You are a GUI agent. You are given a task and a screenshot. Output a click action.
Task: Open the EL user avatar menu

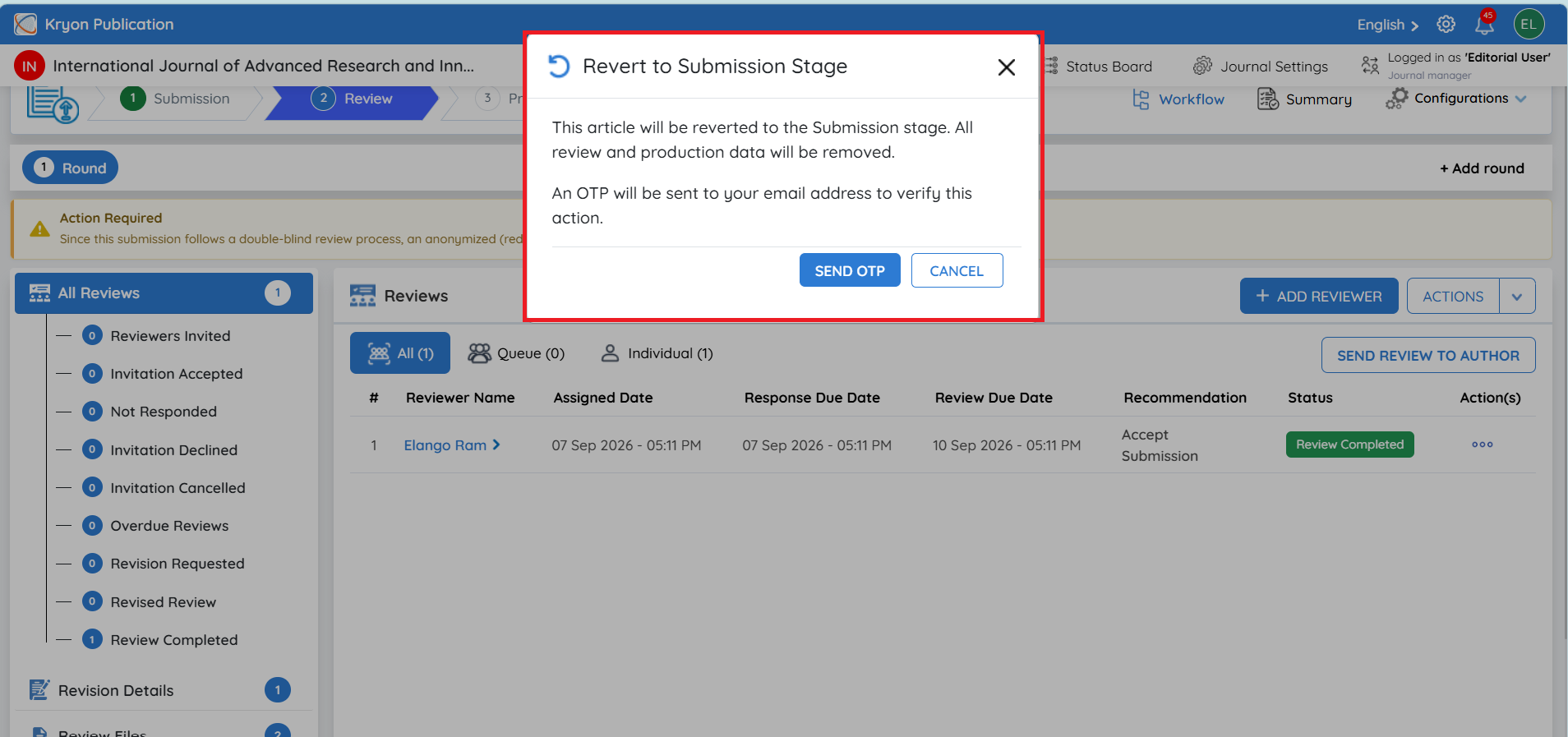tap(1529, 25)
